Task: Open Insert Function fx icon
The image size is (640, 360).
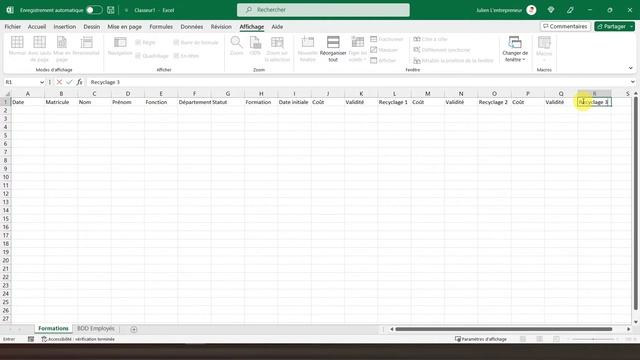Action: click(x=79, y=82)
